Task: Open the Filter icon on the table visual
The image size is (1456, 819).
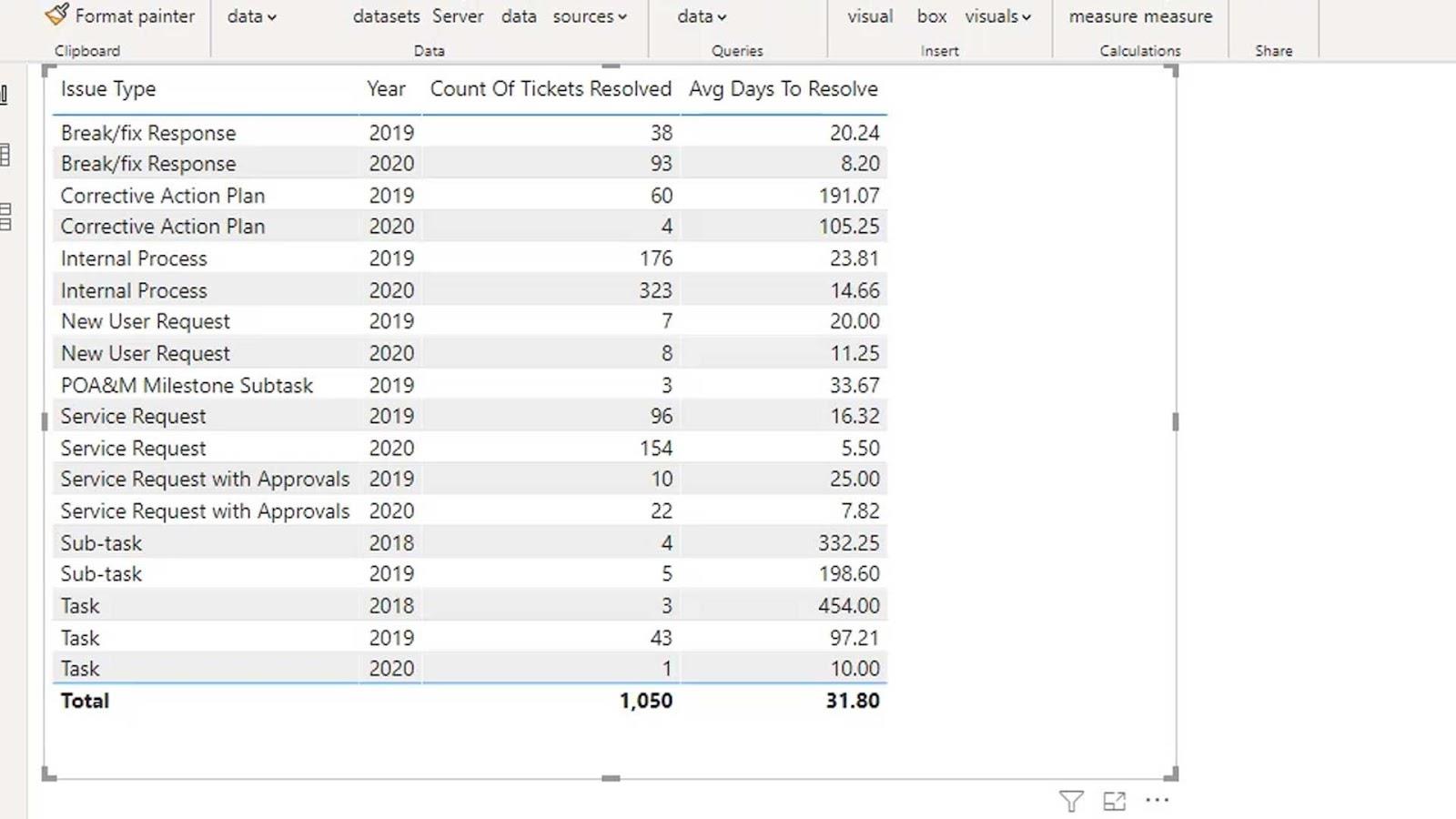Action: pyautogui.click(x=1071, y=801)
